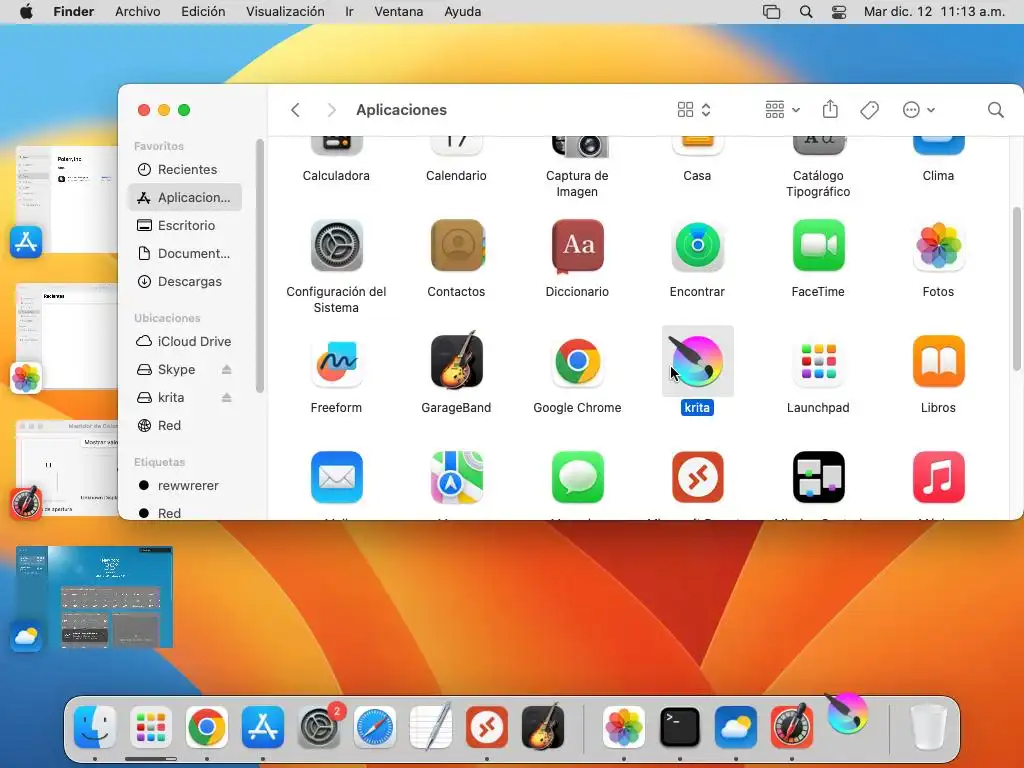This screenshot has width=1024, height=768.
Task: Select the Fotos app icon in Finder
Action: pos(938,246)
